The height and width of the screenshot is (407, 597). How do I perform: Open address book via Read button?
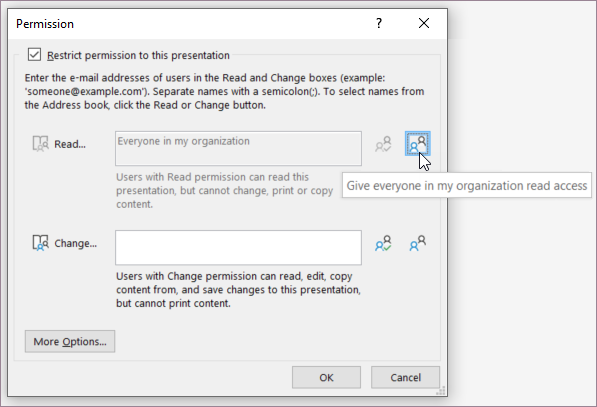pos(60,144)
